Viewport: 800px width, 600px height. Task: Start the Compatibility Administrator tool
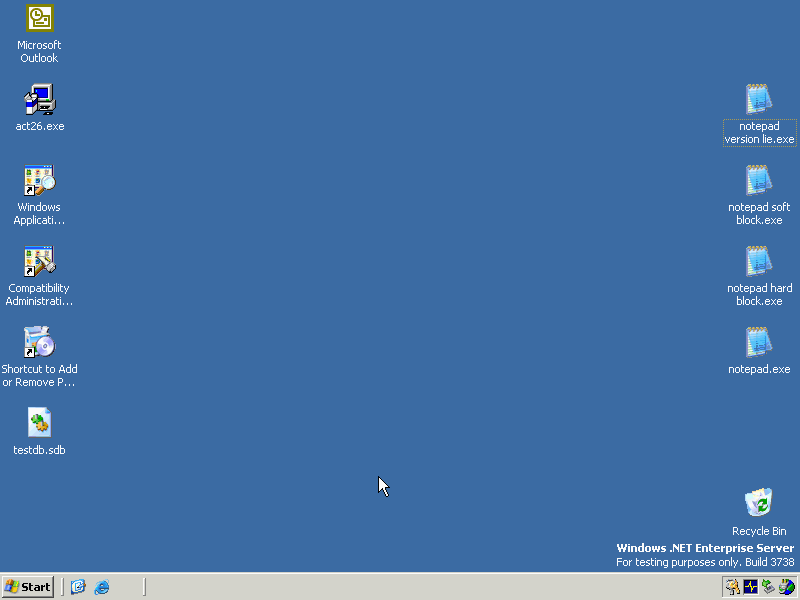click(39, 262)
